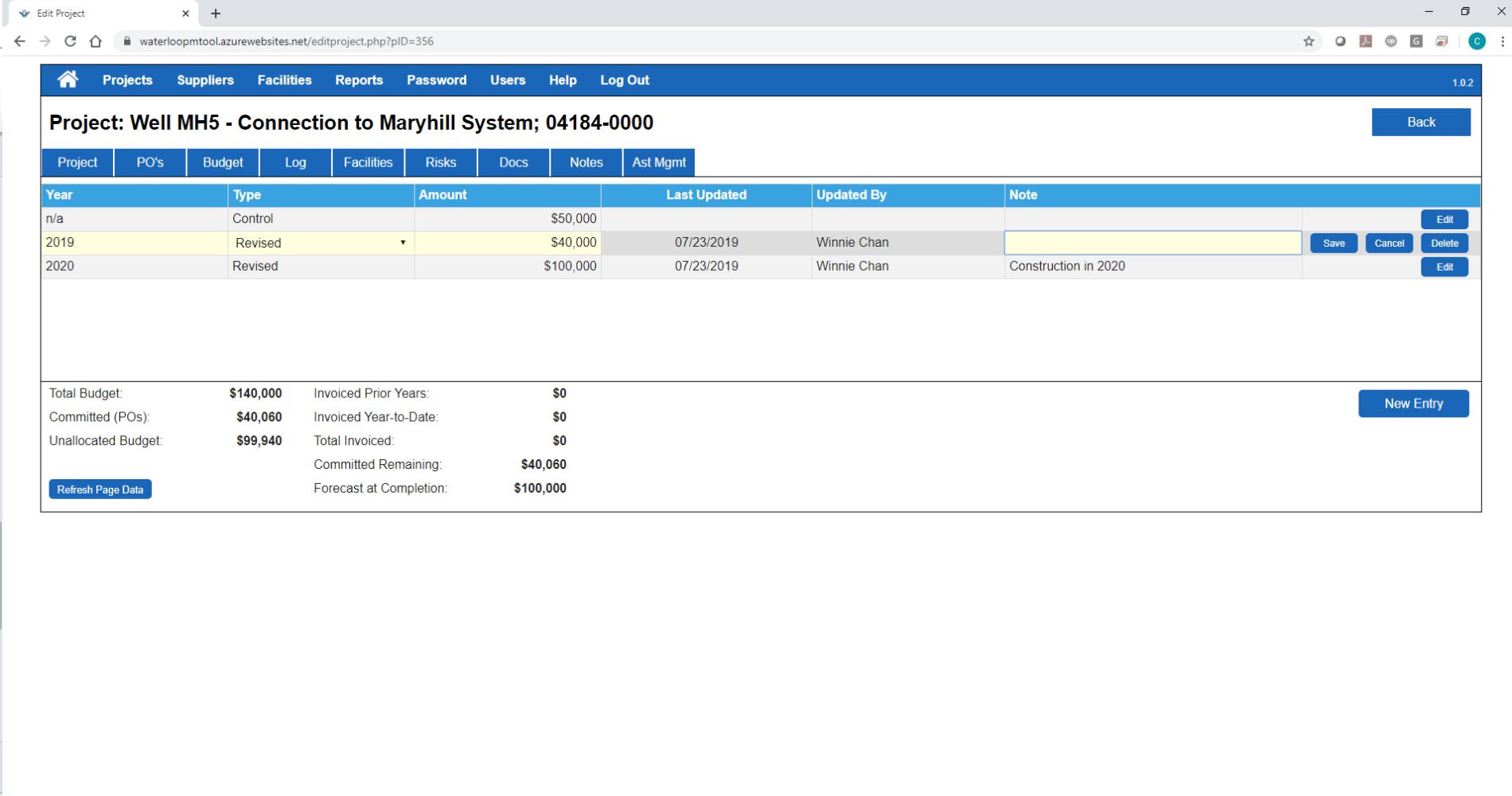
Task: Click the browser address bar URL
Action: [x=286, y=41]
